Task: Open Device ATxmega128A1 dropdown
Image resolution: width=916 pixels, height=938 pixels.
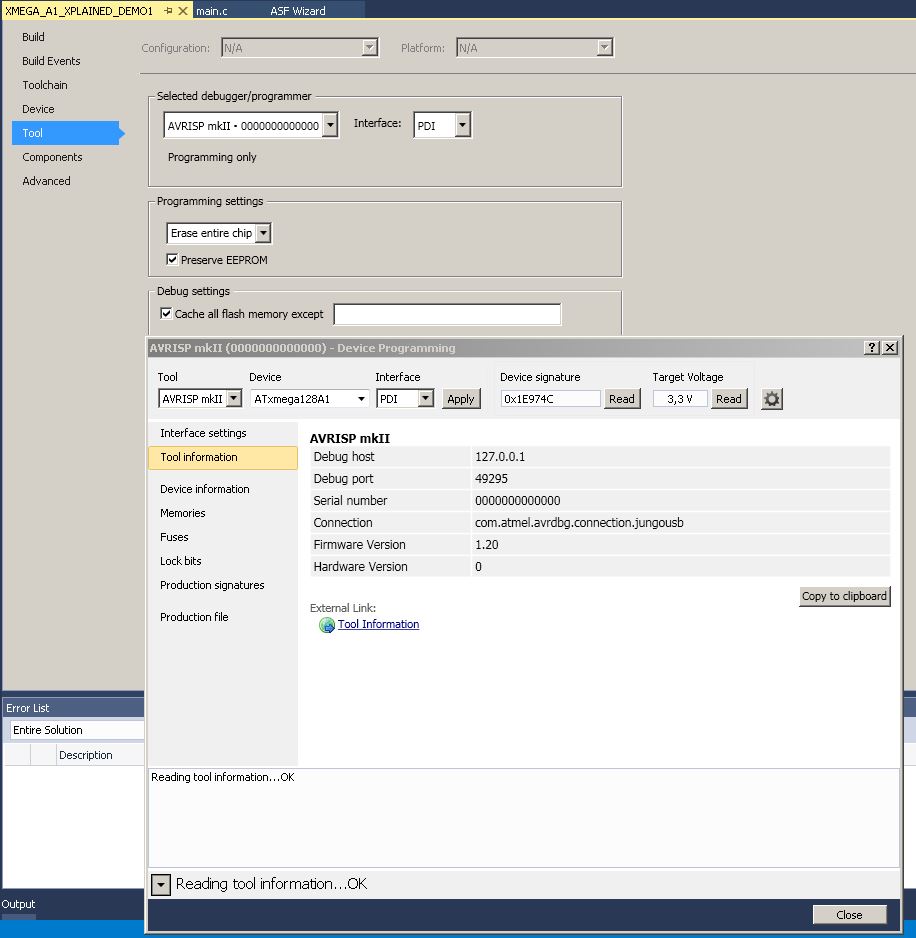Action: click(309, 398)
